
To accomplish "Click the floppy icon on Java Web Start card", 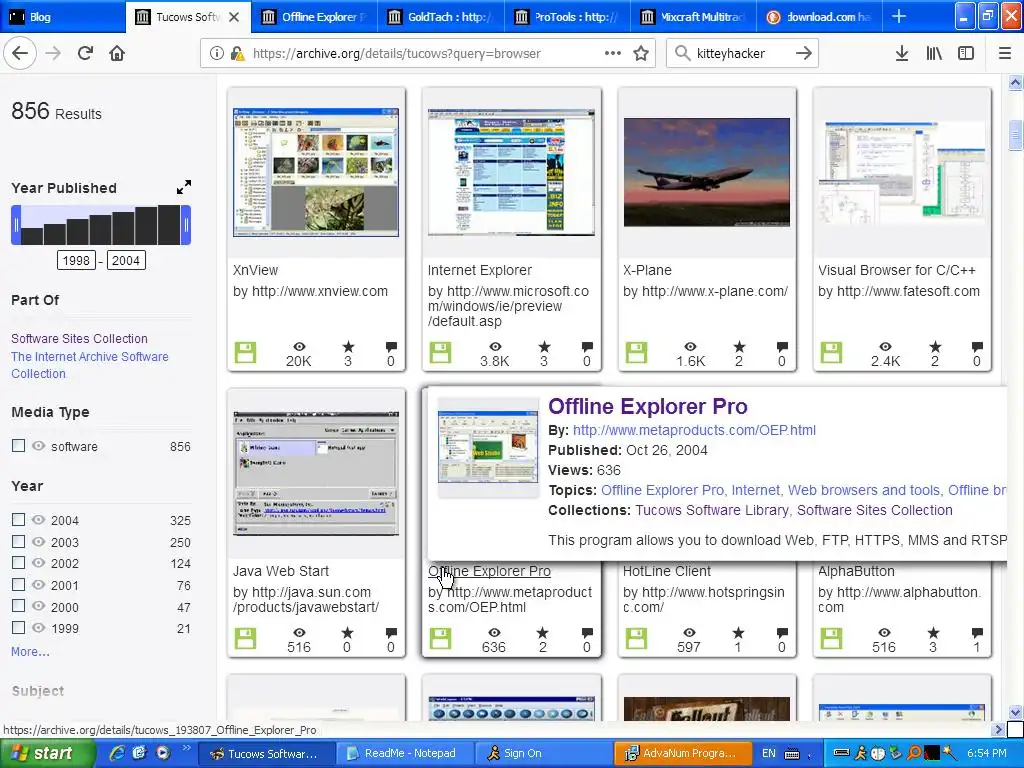I will [x=246, y=639].
